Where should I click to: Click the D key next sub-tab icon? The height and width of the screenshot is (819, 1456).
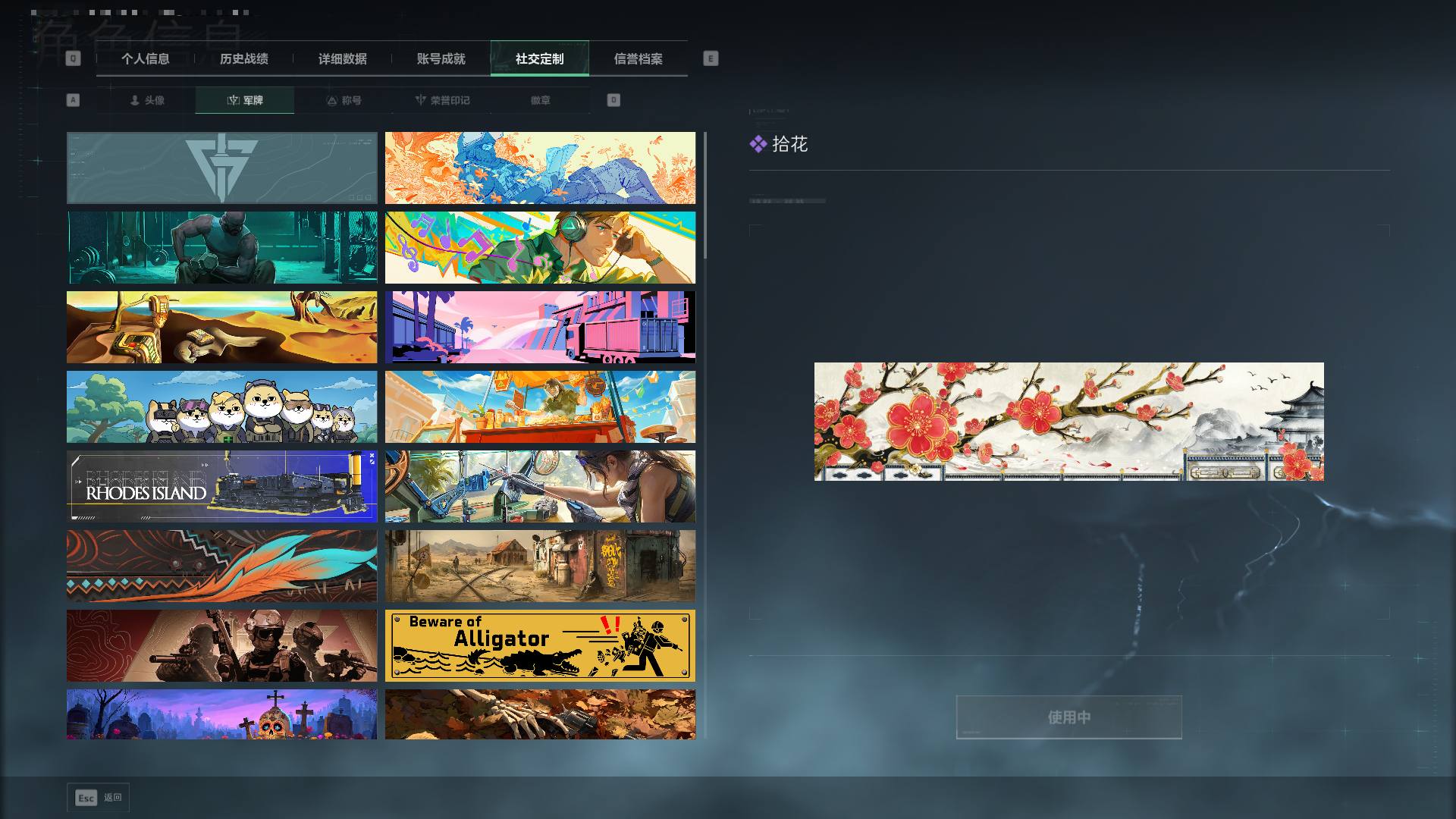click(x=613, y=100)
